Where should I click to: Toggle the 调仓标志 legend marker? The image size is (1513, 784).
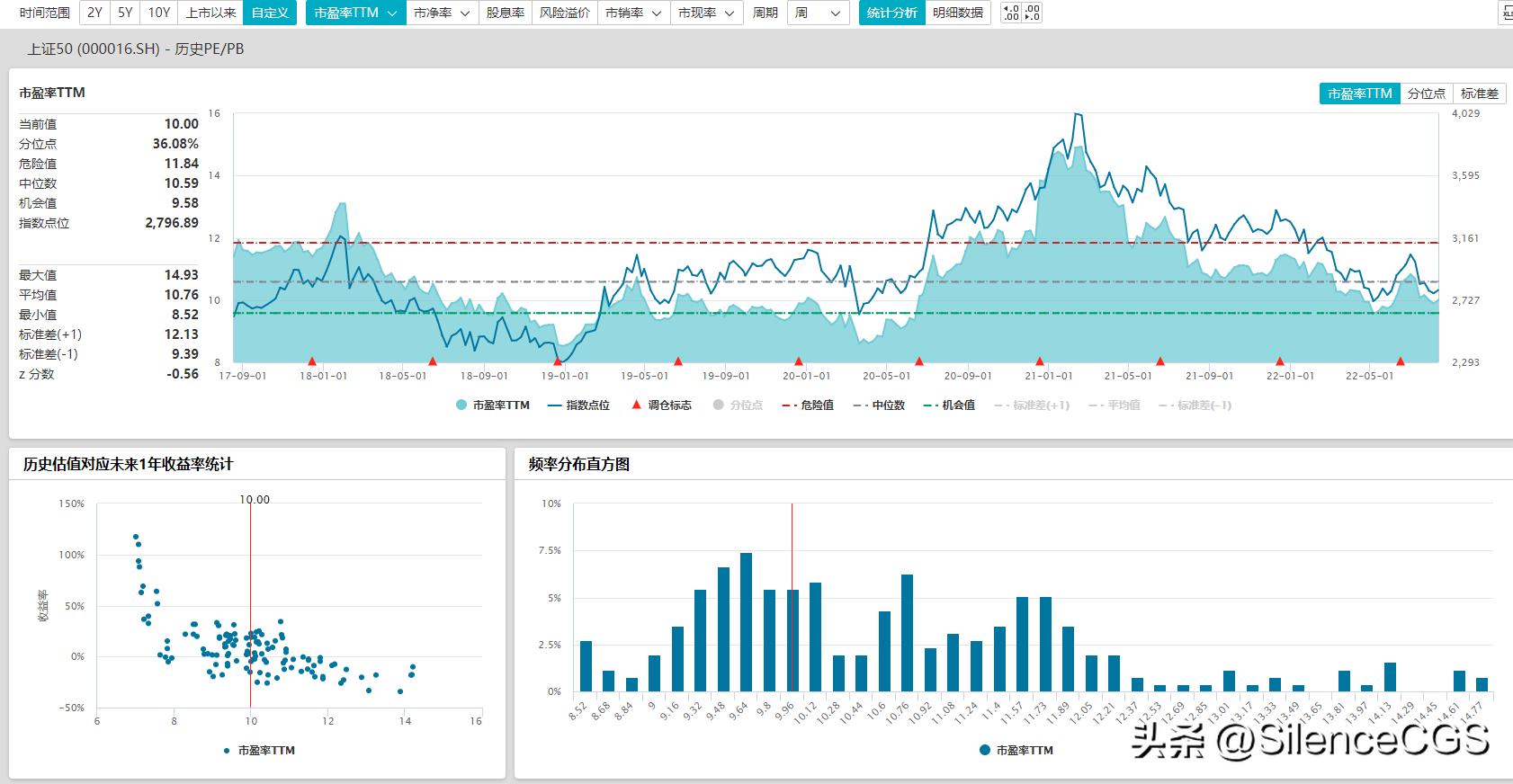pos(660,405)
